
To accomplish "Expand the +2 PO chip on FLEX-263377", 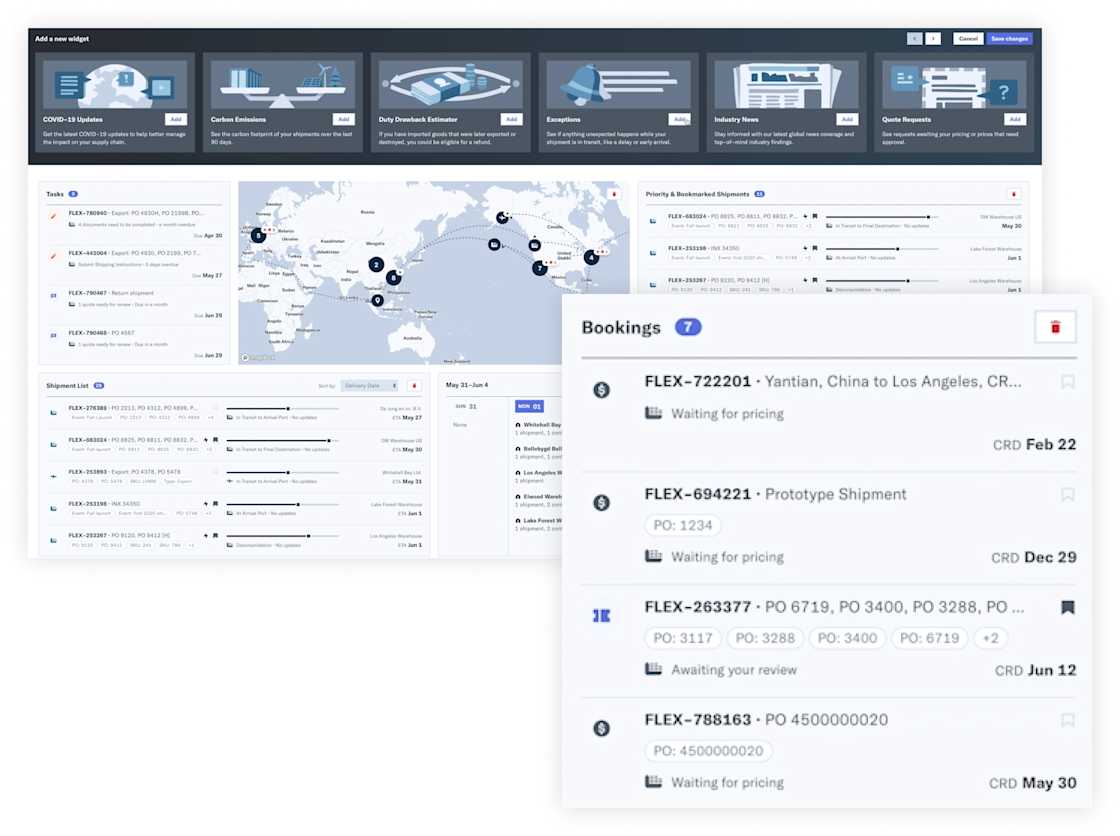I will (990, 638).
